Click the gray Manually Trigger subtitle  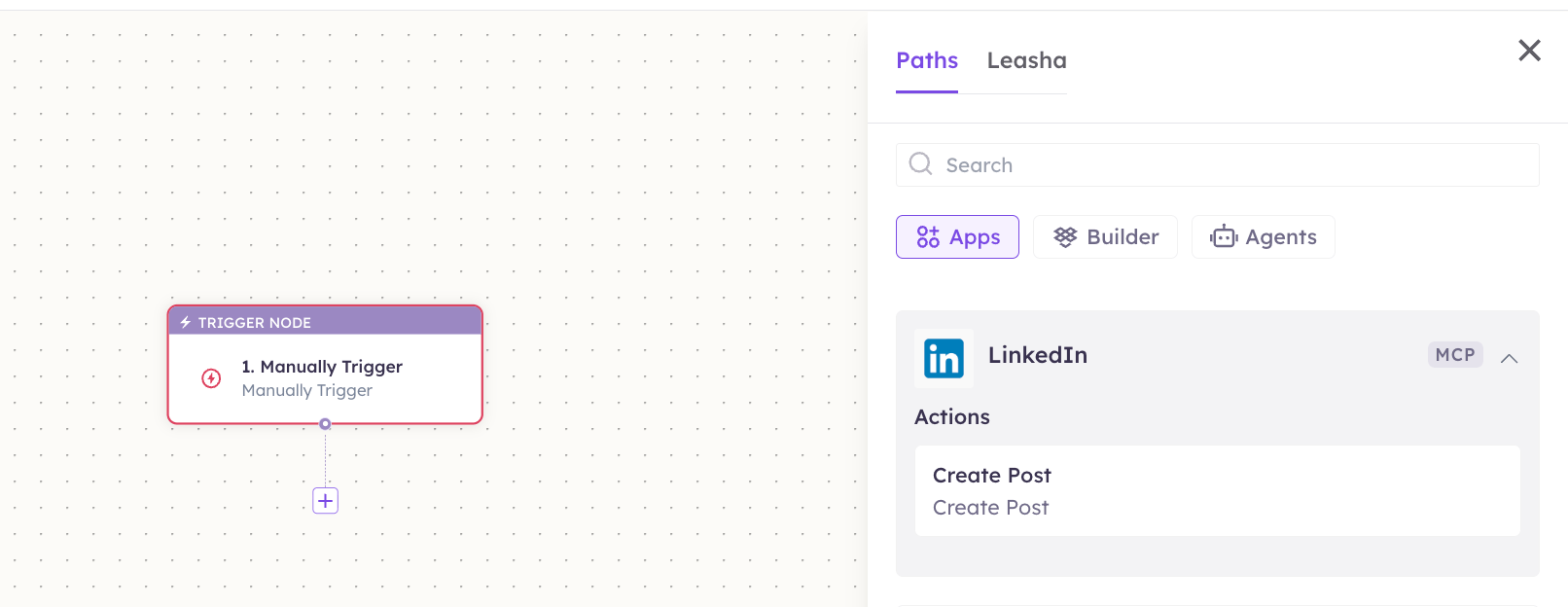[306, 390]
